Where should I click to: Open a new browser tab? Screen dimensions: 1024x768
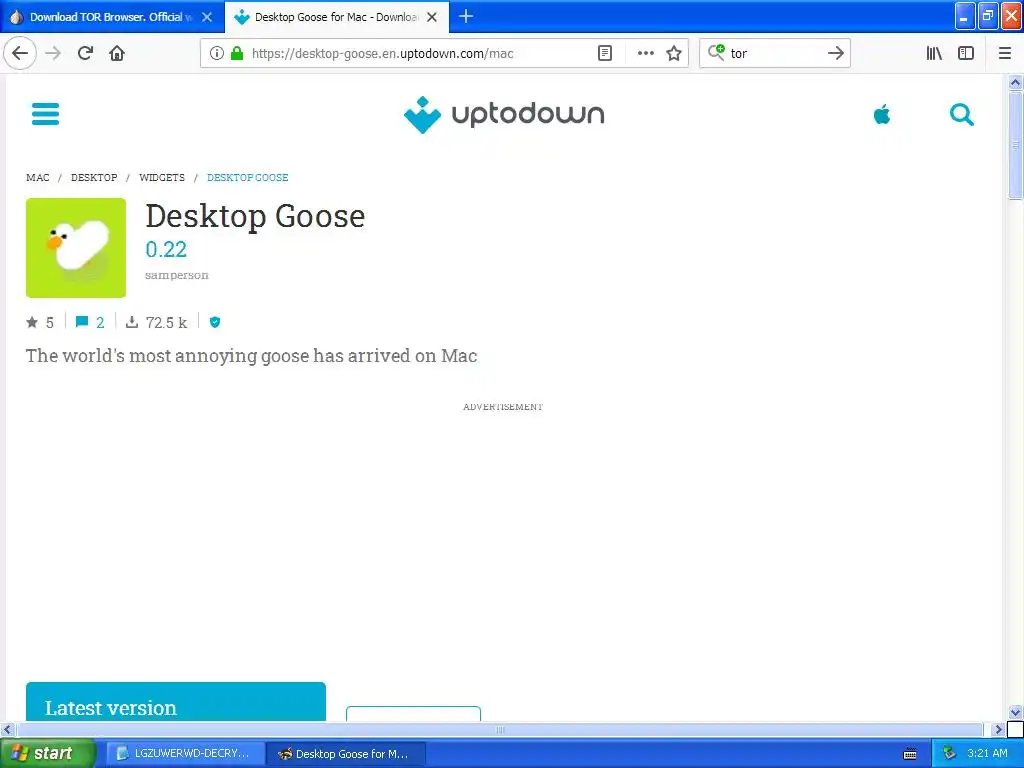coord(466,16)
